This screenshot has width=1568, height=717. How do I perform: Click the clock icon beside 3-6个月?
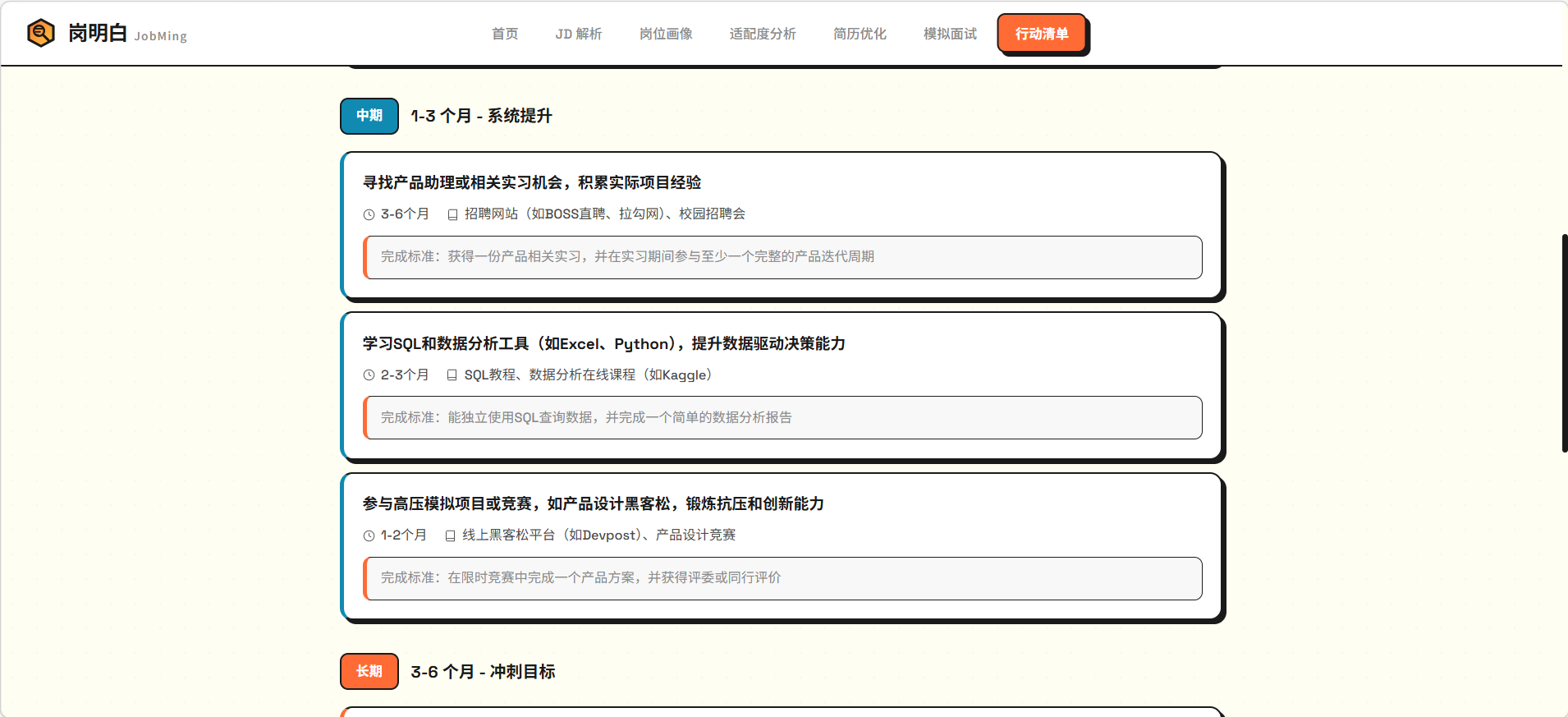click(x=369, y=214)
